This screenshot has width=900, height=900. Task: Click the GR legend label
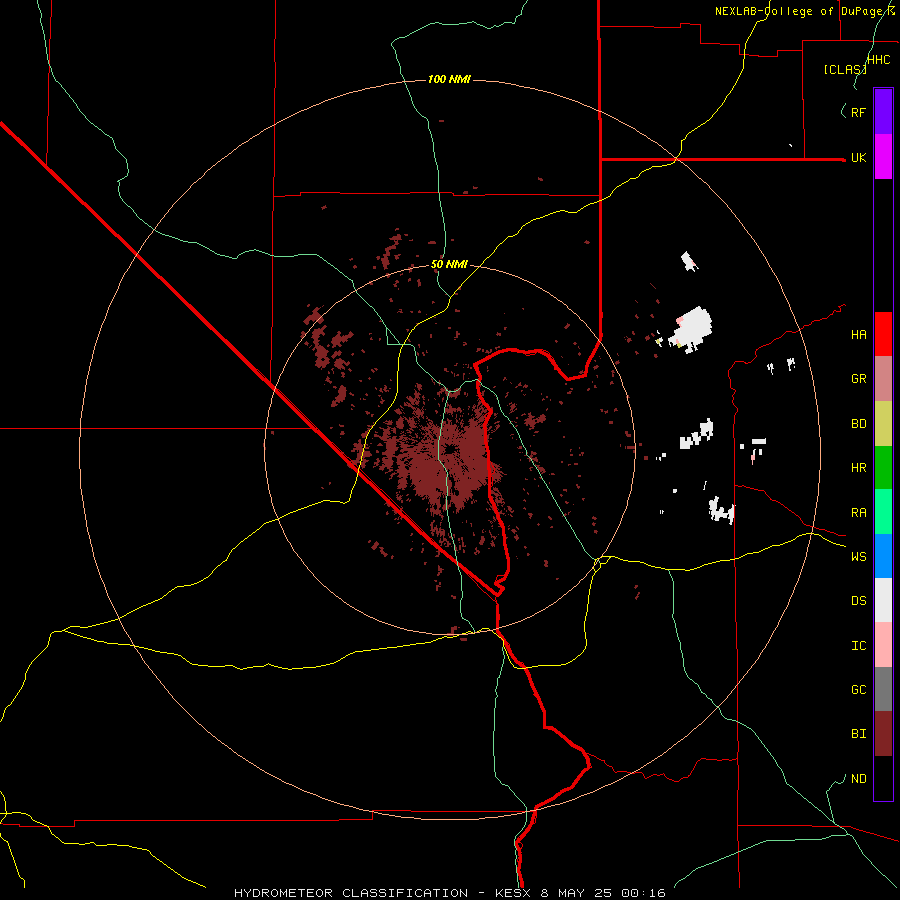coord(858,379)
